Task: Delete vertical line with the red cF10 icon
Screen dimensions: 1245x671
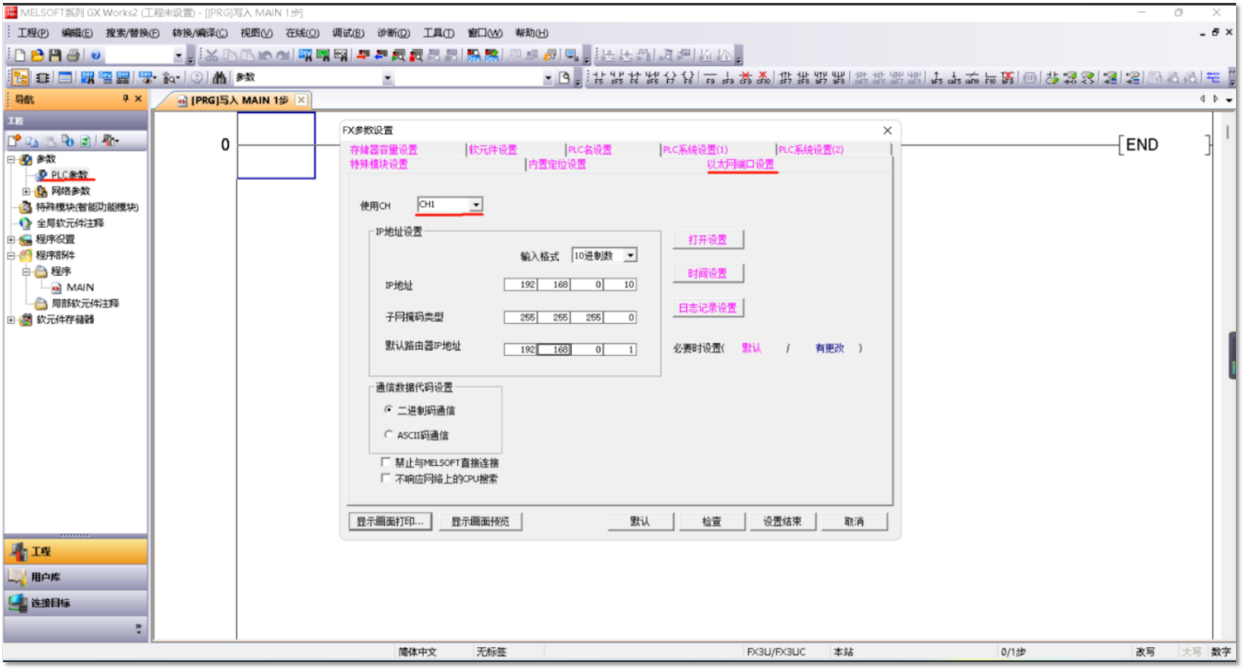Action: (764, 77)
